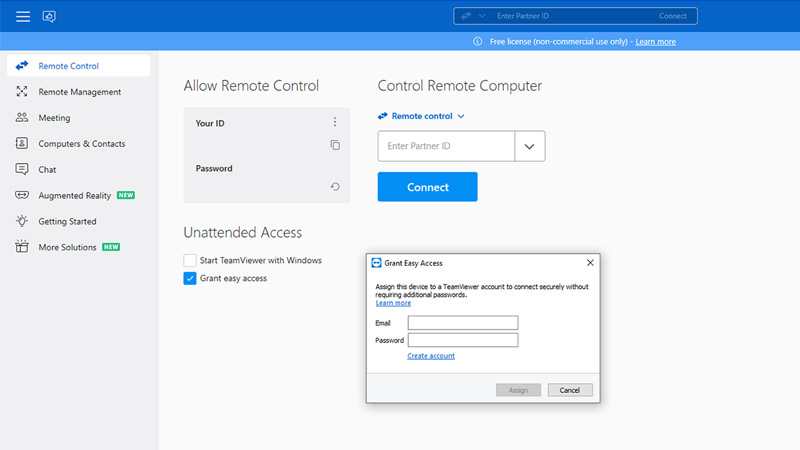Copy Your ID with the copy icon
The width and height of the screenshot is (800, 450).
335,145
